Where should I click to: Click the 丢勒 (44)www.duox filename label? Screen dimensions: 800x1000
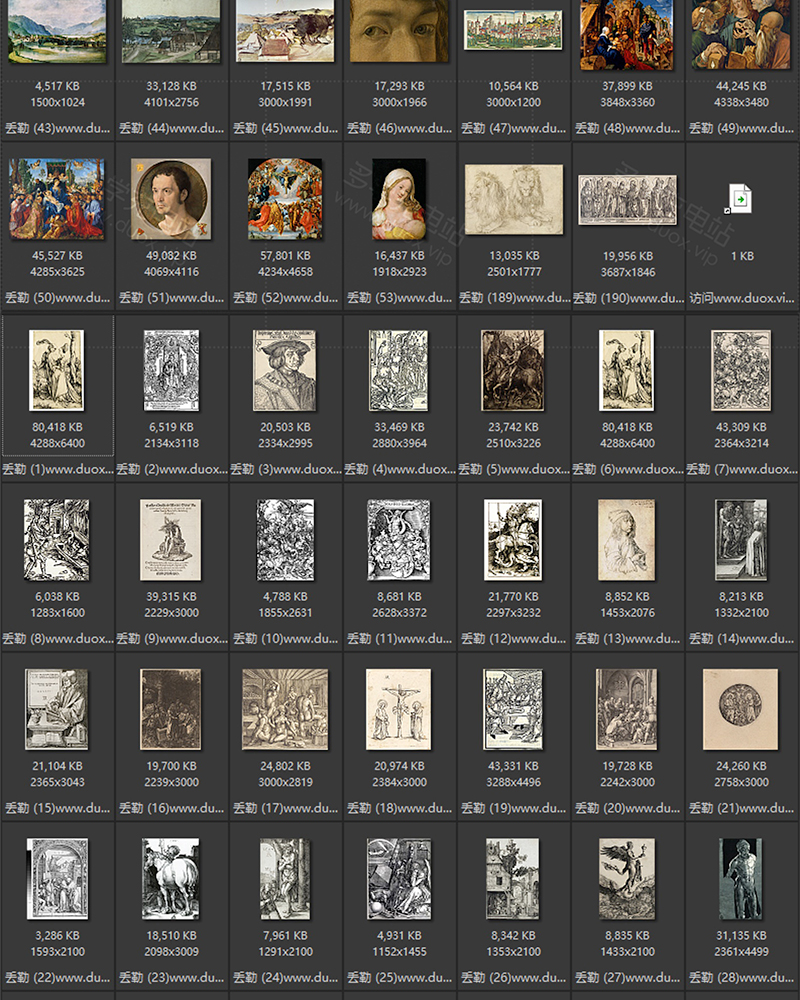point(171,128)
